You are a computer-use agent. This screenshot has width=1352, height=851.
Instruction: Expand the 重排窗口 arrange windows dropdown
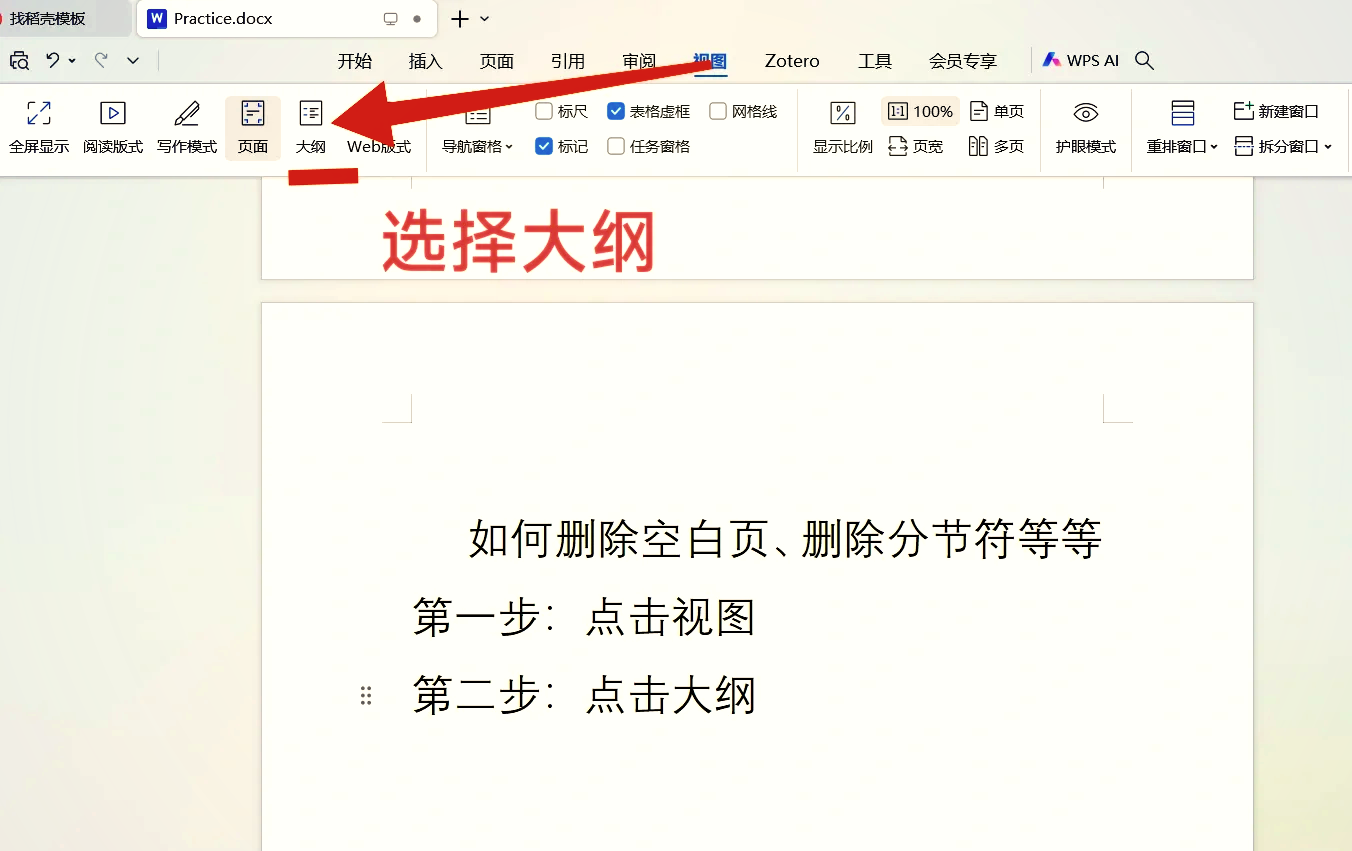[1182, 145]
